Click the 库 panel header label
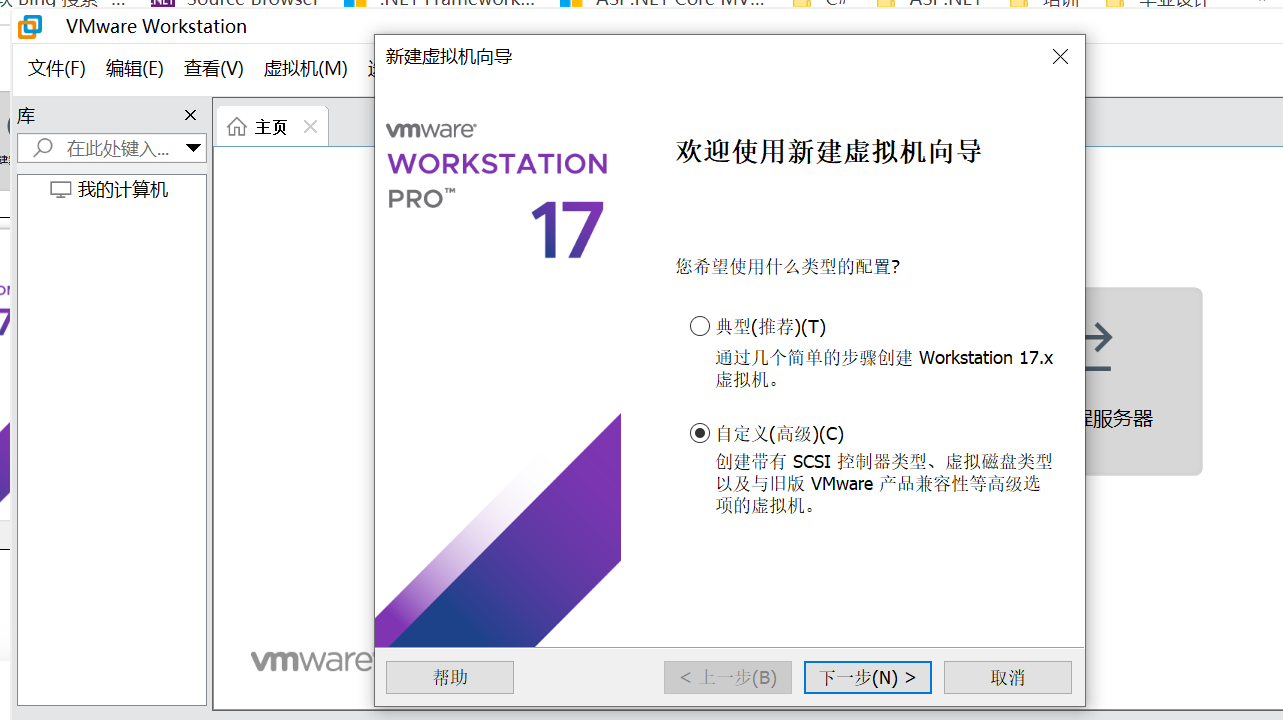Image resolution: width=1283 pixels, height=720 pixels. pyautogui.click(x=26, y=116)
